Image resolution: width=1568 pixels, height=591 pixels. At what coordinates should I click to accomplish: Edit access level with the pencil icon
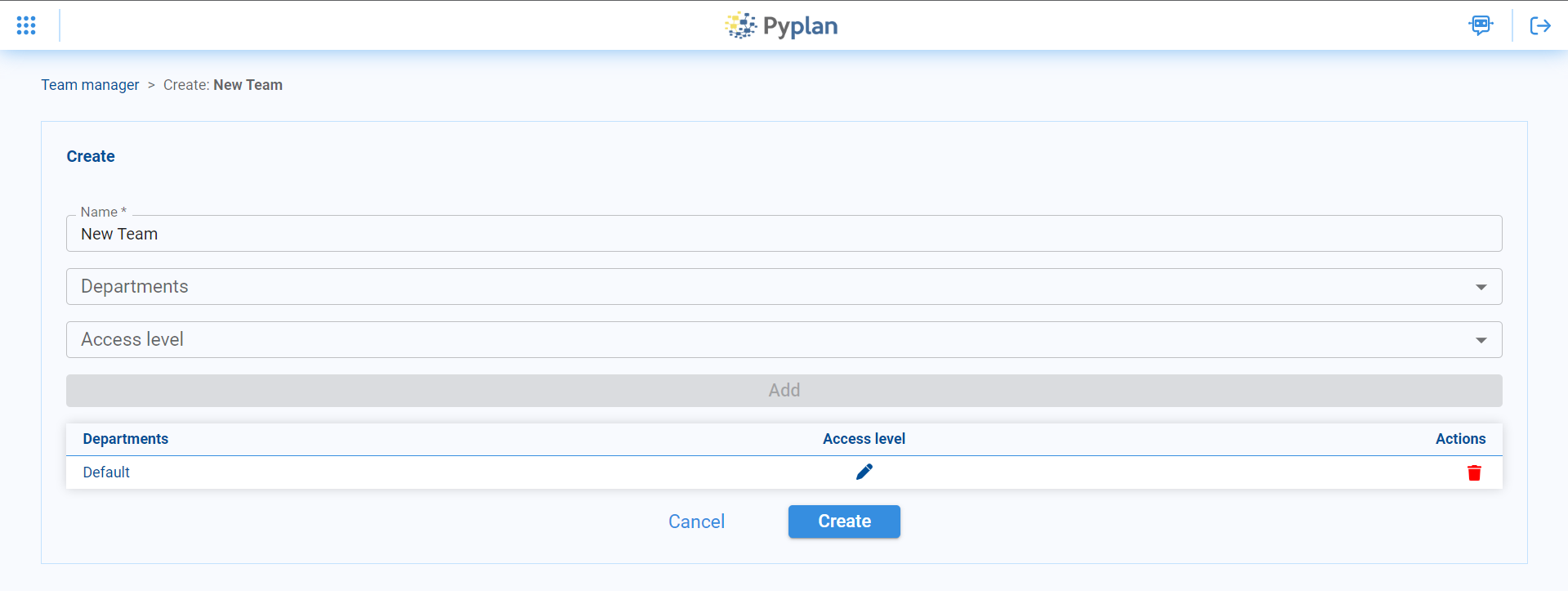tap(864, 472)
